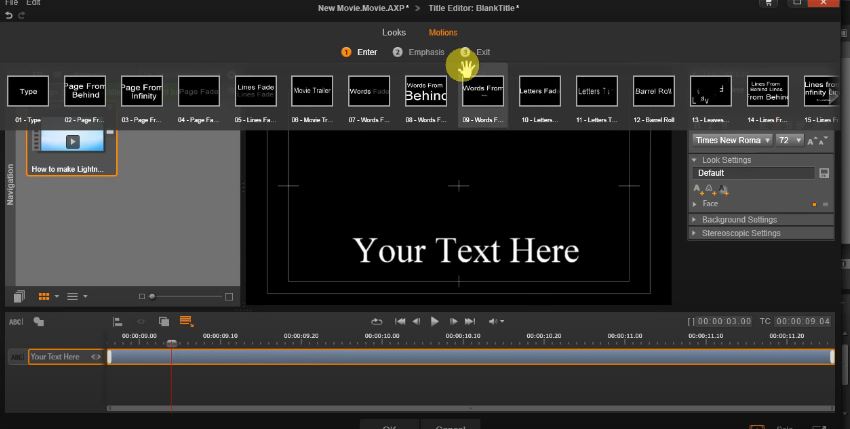
Task: Select the Your Text Here title text
Action: coord(466,251)
